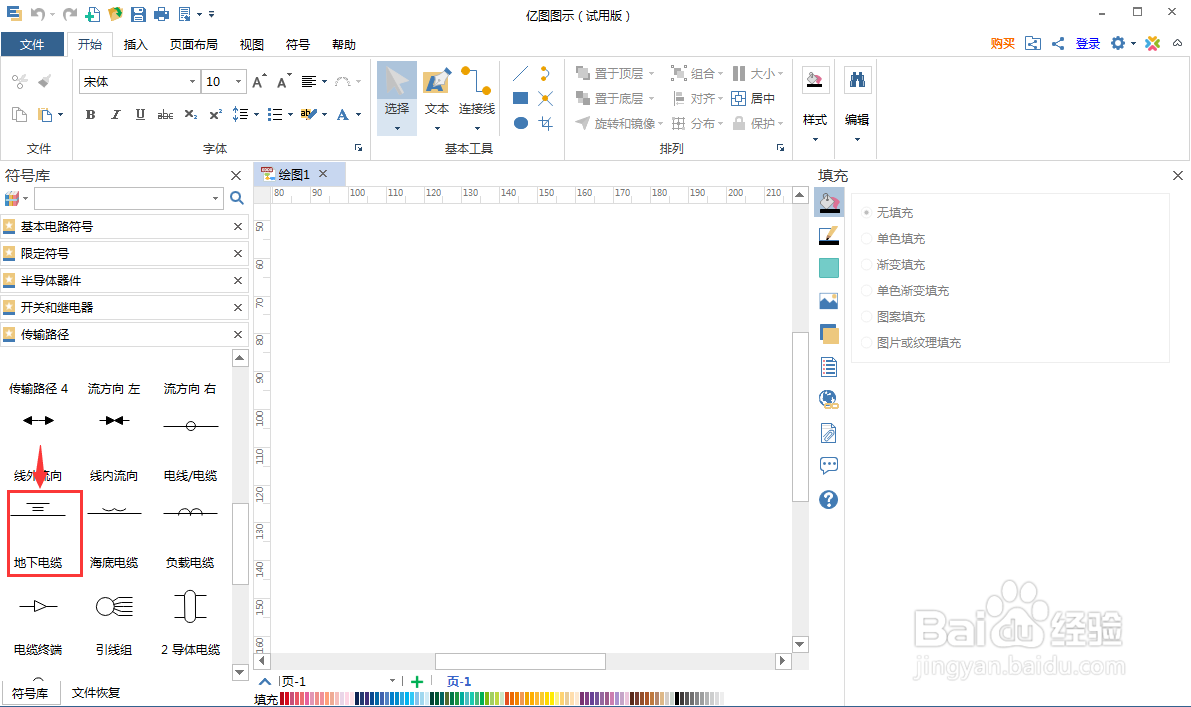Close the 绘图1 document tab

pos(323,174)
